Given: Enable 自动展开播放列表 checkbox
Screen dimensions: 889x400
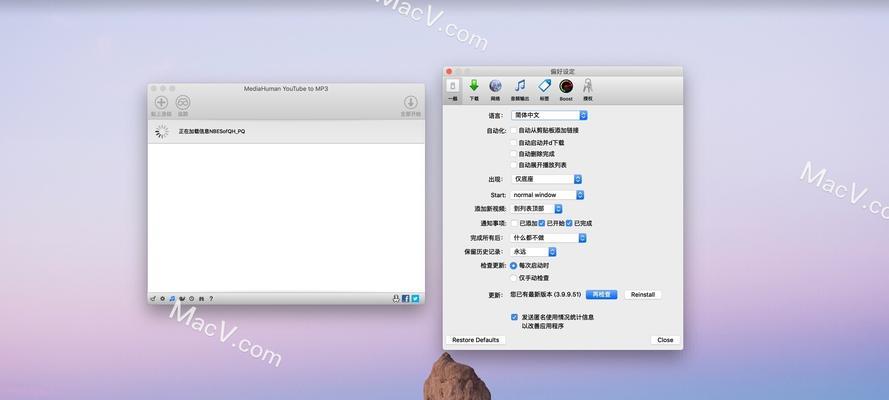Looking at the screenshot, I should pos(514,165).
